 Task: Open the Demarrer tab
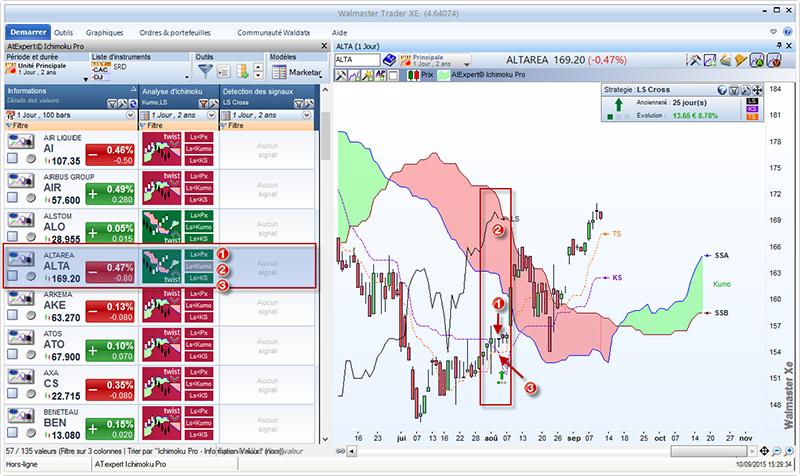pyautogui.click(x=28, y=32)
